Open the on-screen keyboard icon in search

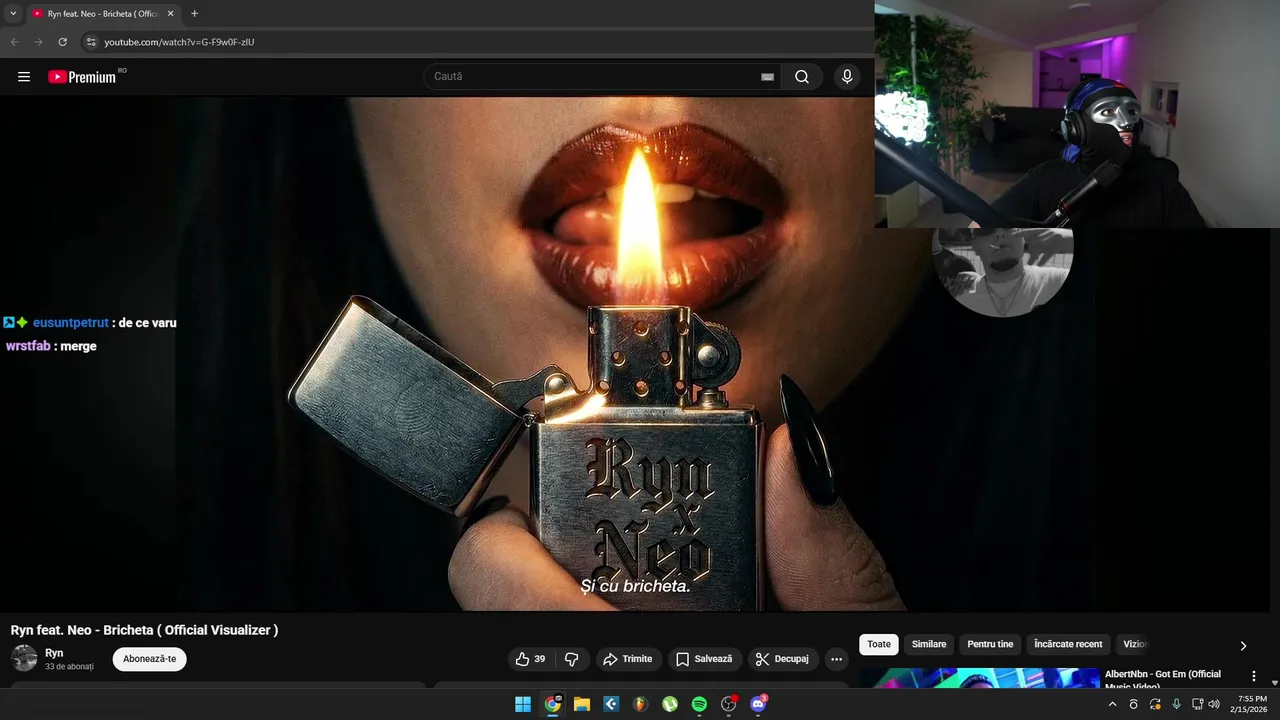767,77
